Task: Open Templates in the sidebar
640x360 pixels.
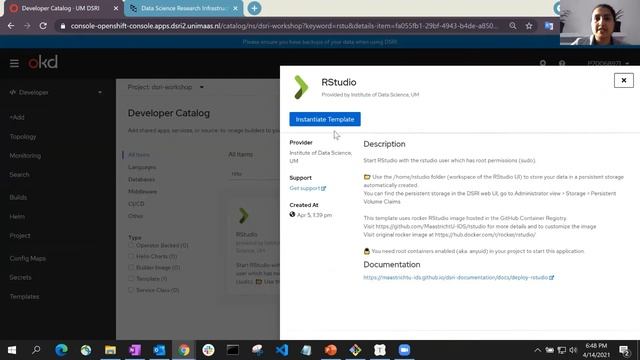Action: [x=24, y=297]
